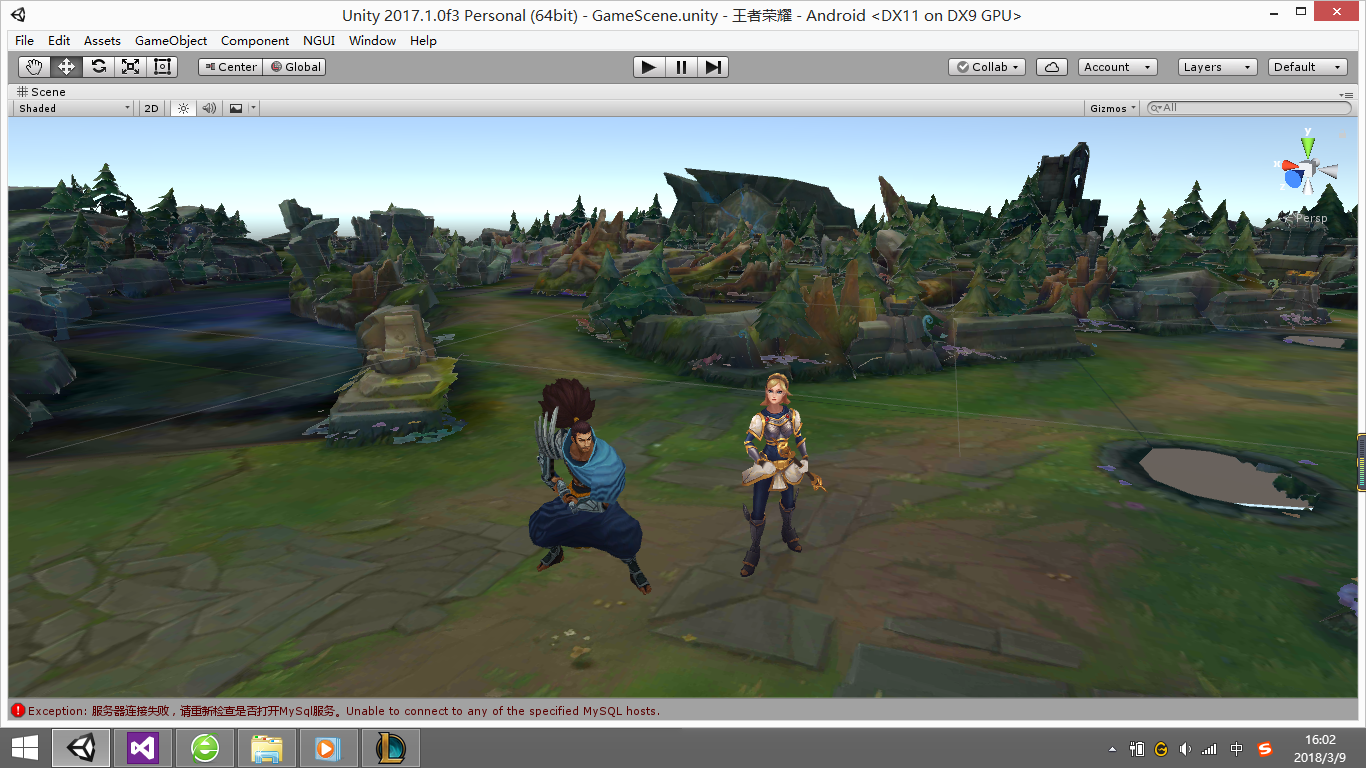This screenshot has width=1366, height=768.
Task: Open the Layers dropdown
Action: click(x=1216, y=67)
